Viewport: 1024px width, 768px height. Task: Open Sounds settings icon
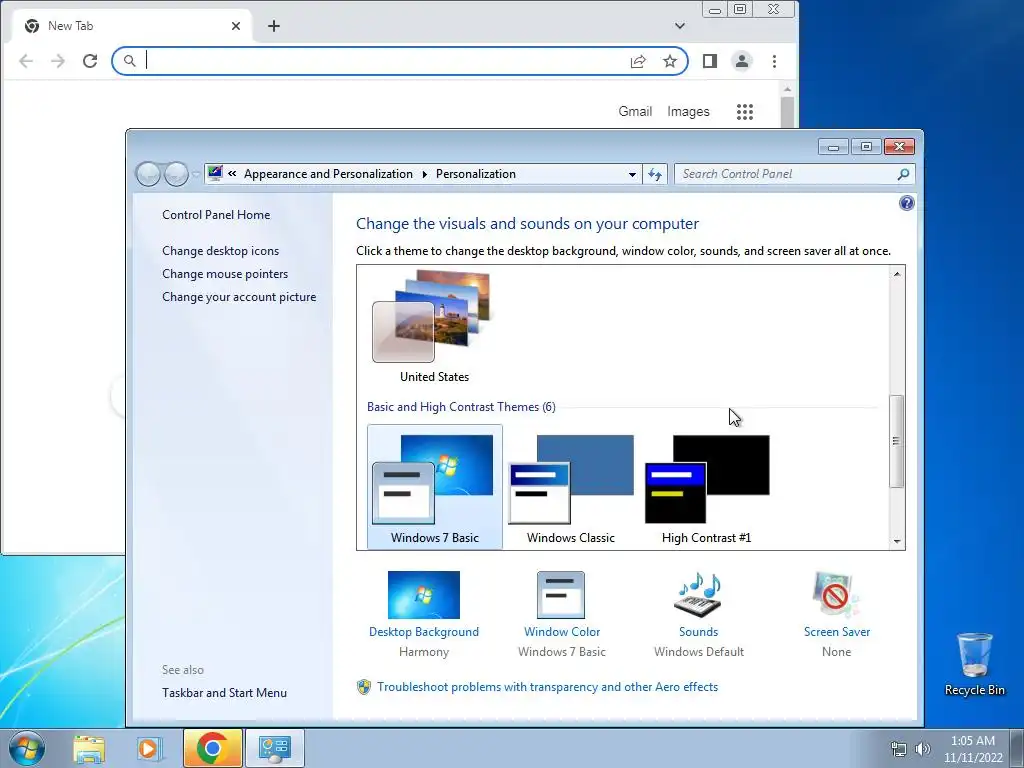[698, 595]
